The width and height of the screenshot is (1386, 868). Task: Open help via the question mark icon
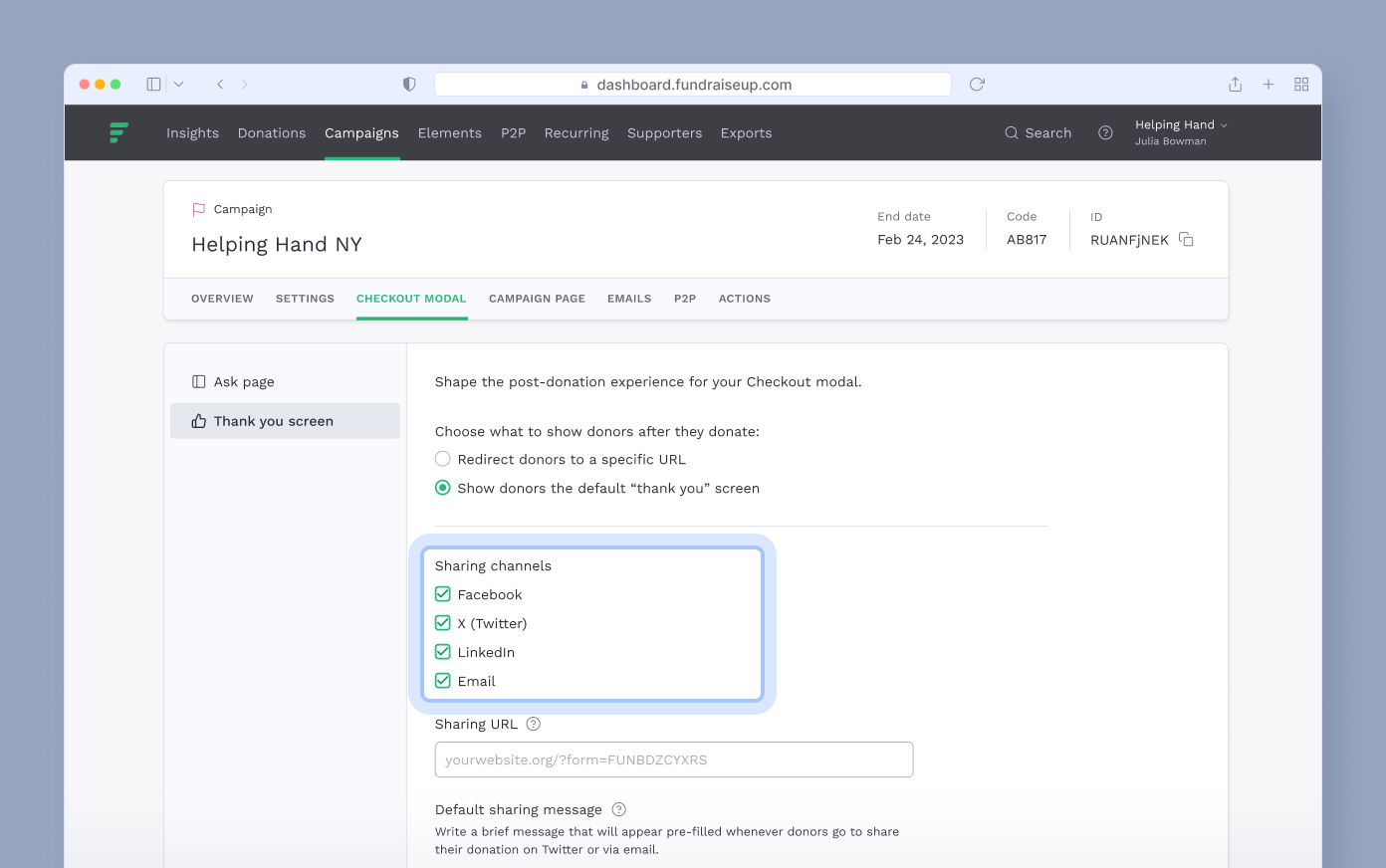click(1105, 132)
